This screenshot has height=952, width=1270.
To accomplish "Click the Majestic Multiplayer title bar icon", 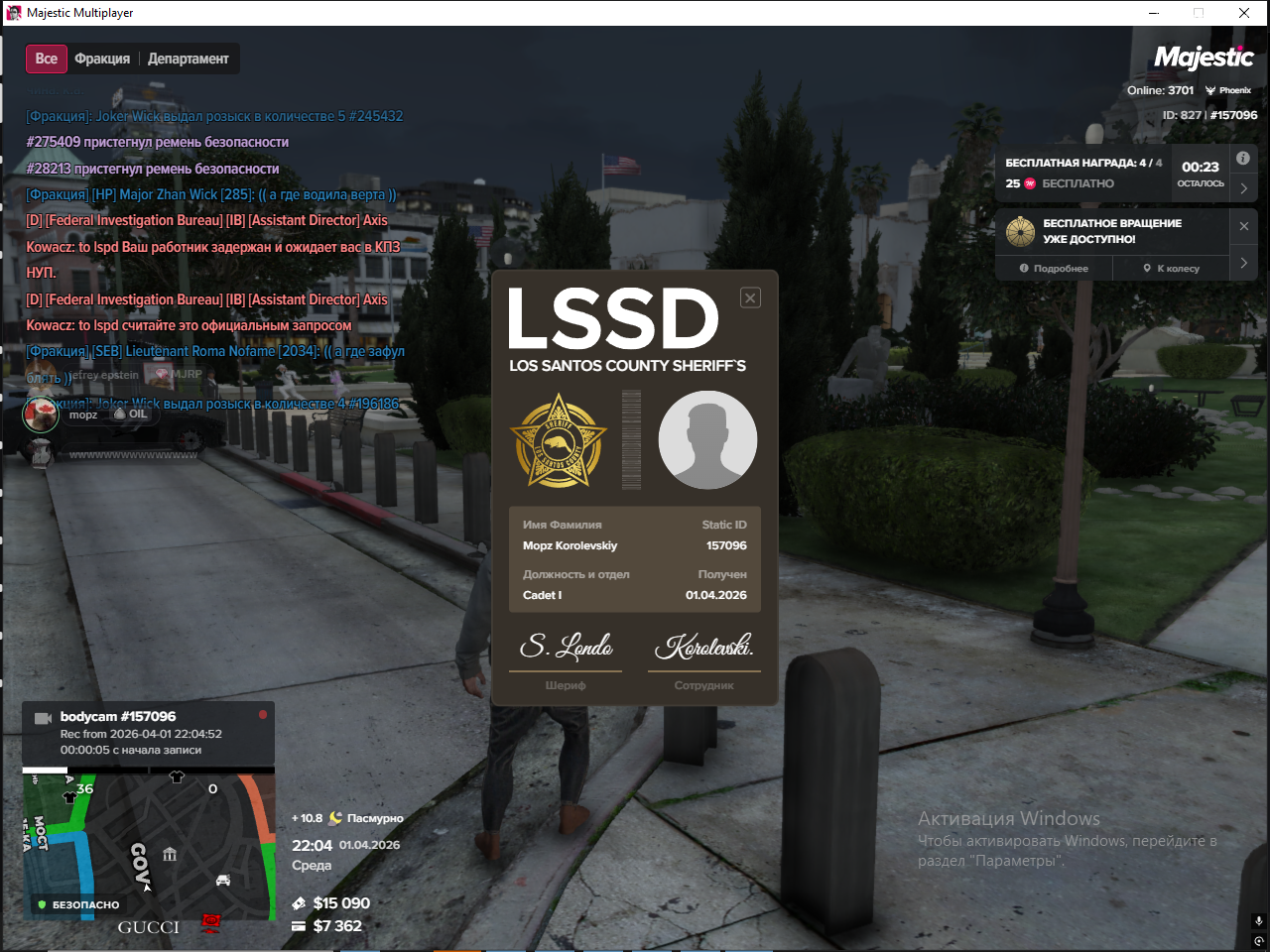I will [x=14, y=13].
